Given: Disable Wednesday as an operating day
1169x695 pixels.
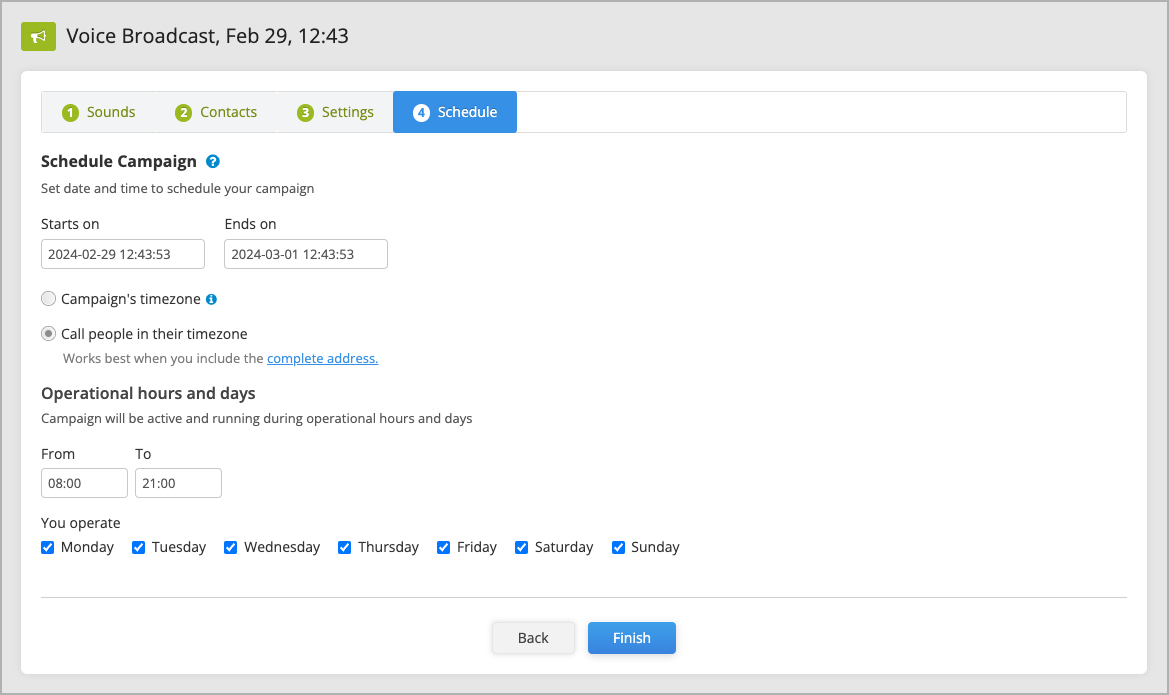Looking at the screenshot, I should click(x=230, y=547).
